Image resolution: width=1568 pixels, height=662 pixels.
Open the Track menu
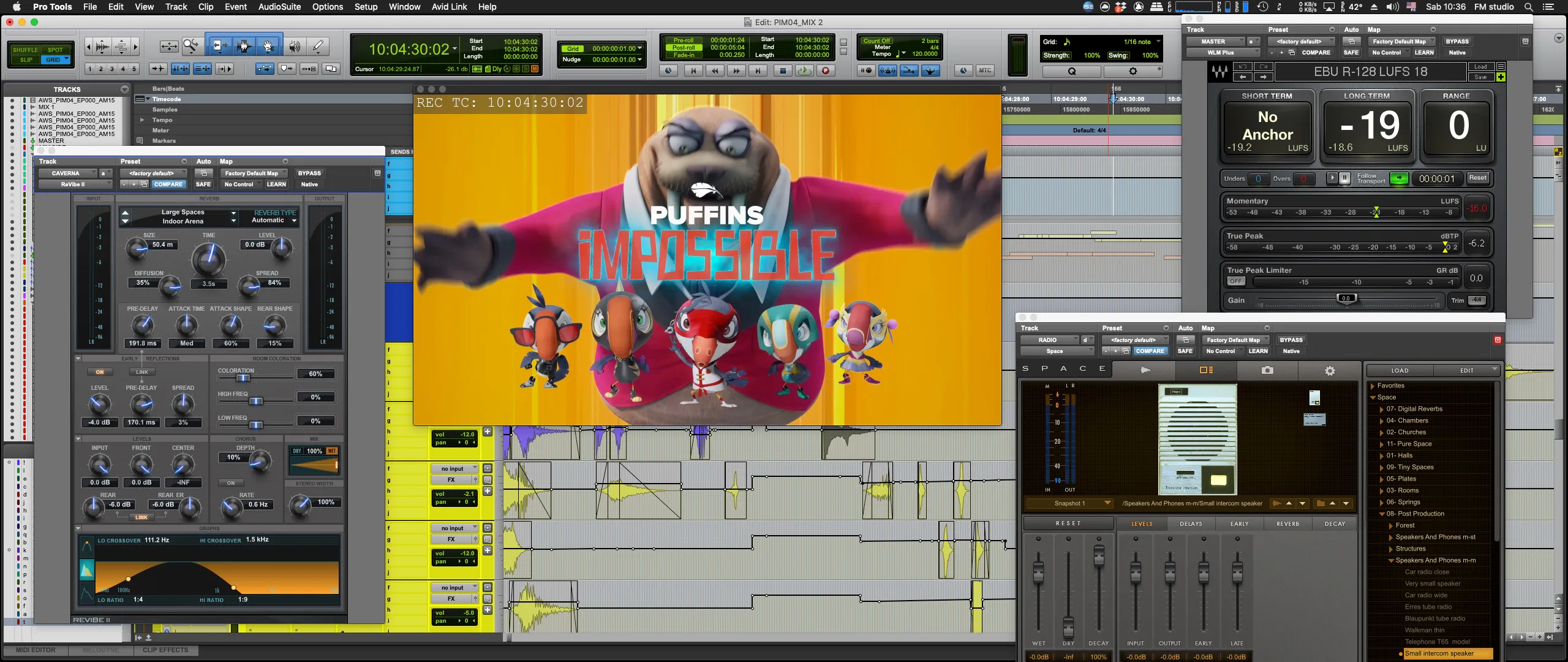tap(176, 7)
